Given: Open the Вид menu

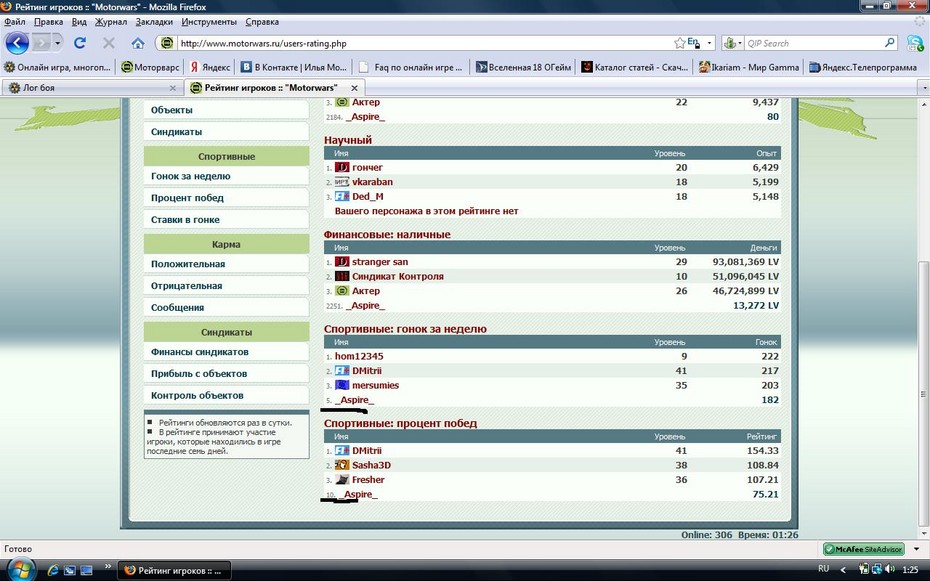Looking at the screenshot, I should pos(79,22).
